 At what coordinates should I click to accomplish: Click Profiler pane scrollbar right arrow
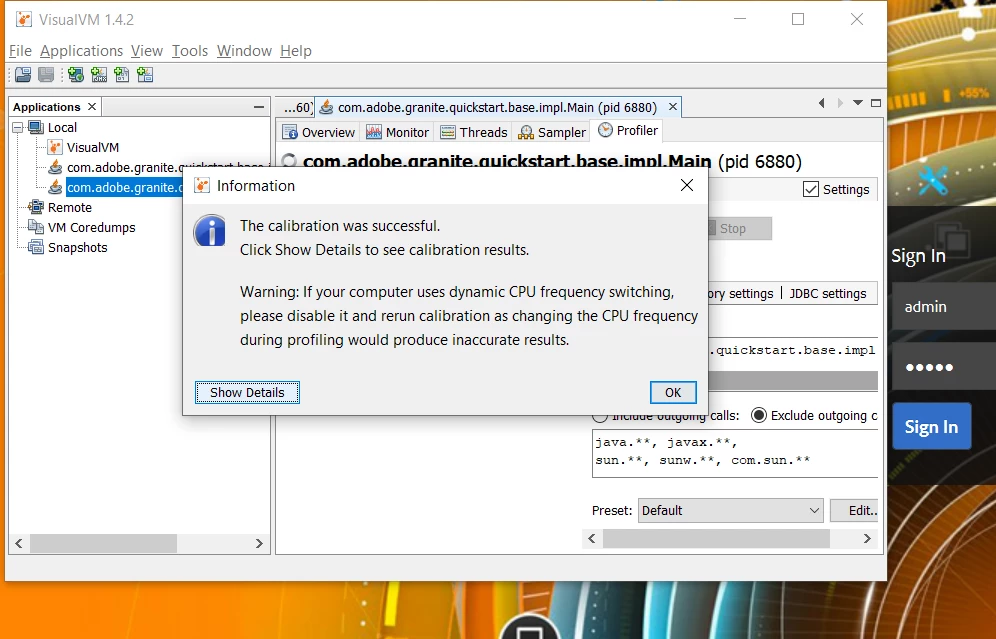coord(867,539)
